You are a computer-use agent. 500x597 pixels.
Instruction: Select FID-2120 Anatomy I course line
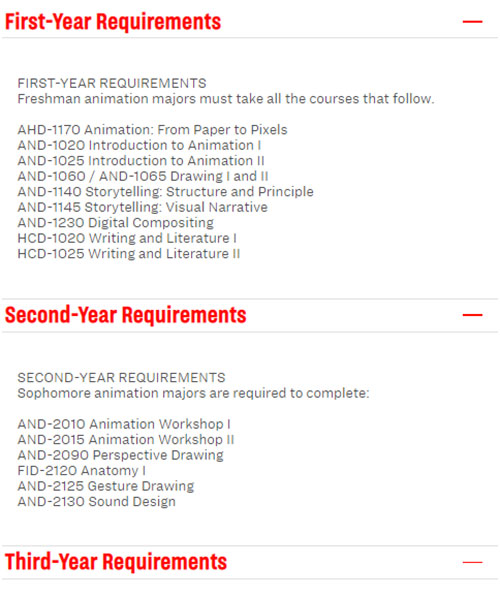tap(81, 471)
